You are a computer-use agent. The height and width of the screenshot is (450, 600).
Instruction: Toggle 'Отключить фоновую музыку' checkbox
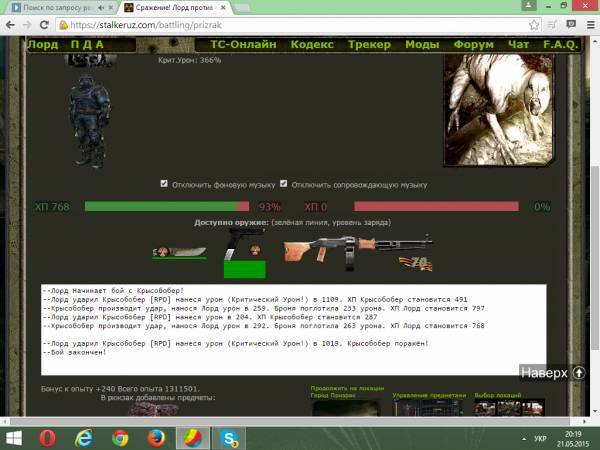click(164, 184)
